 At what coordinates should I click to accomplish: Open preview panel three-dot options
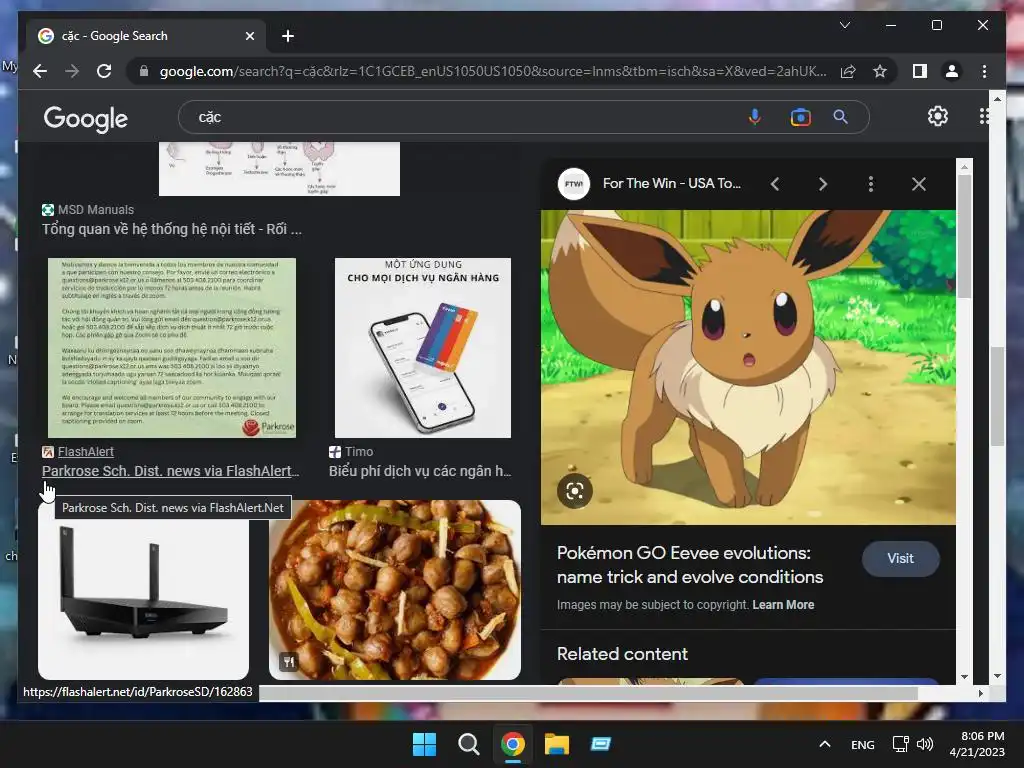(x=871, y=184)
